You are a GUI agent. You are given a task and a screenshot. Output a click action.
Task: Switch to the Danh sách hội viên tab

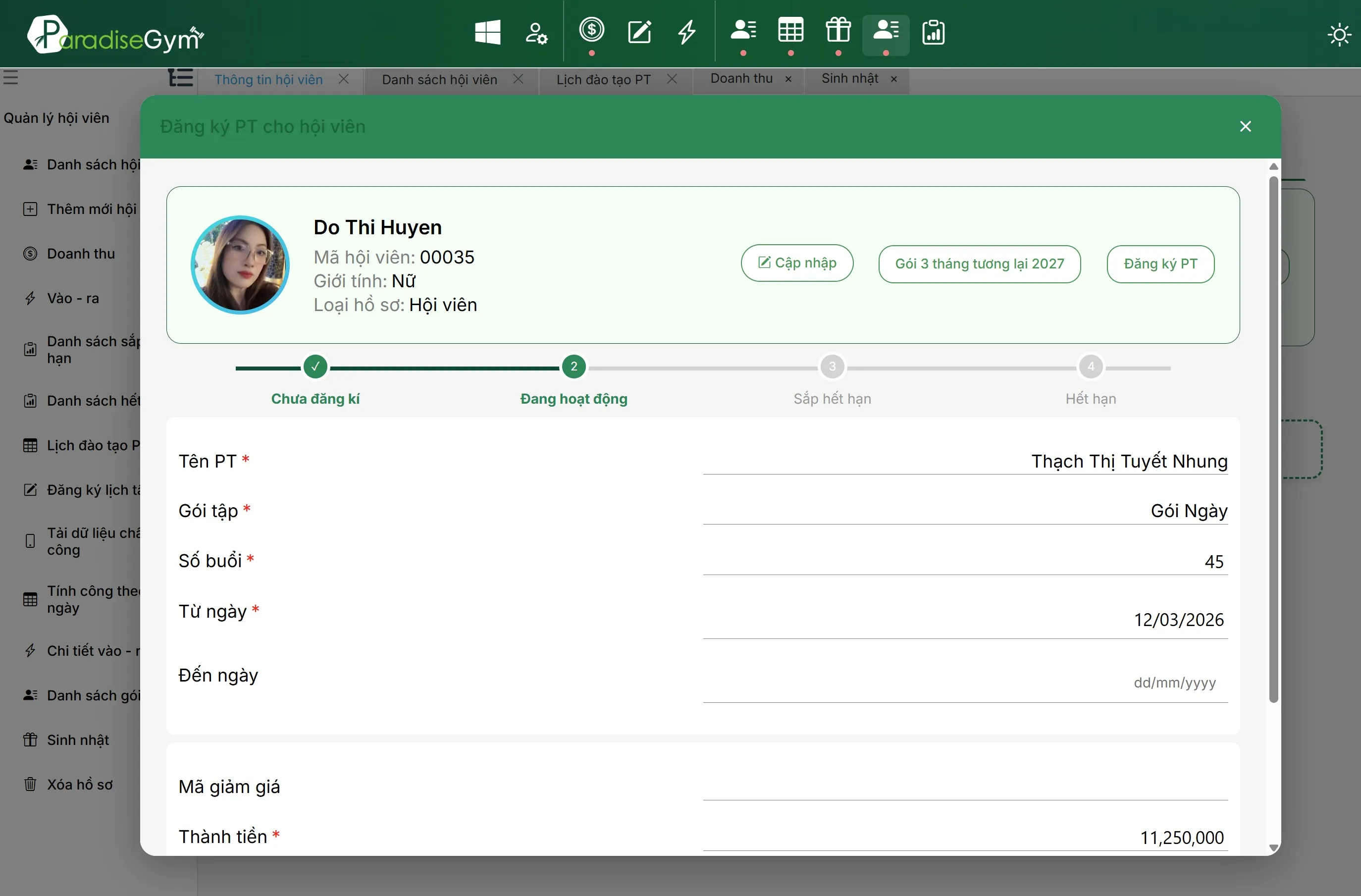tap(439, 79)
